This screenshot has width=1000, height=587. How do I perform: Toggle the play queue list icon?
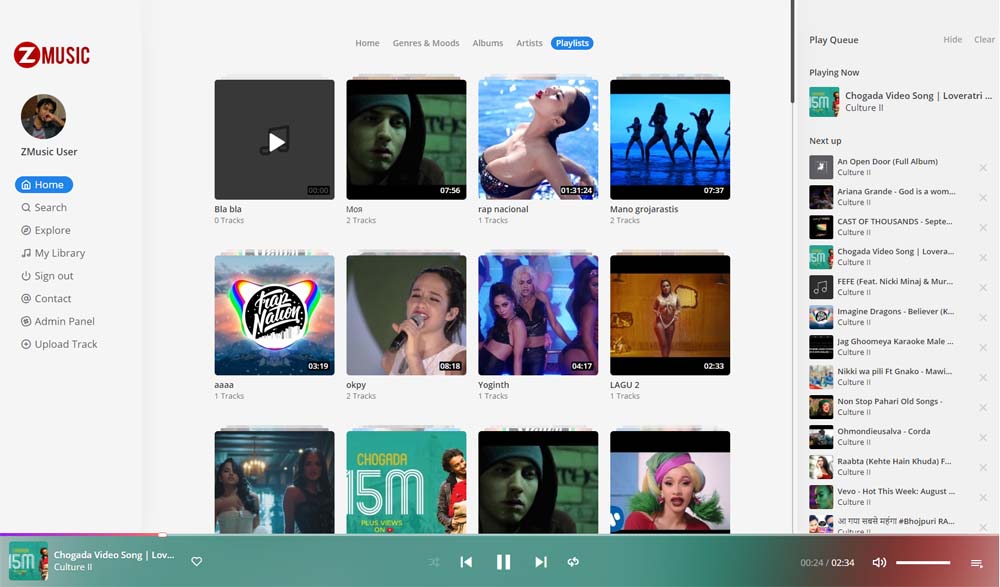click(x=976, y=563)
